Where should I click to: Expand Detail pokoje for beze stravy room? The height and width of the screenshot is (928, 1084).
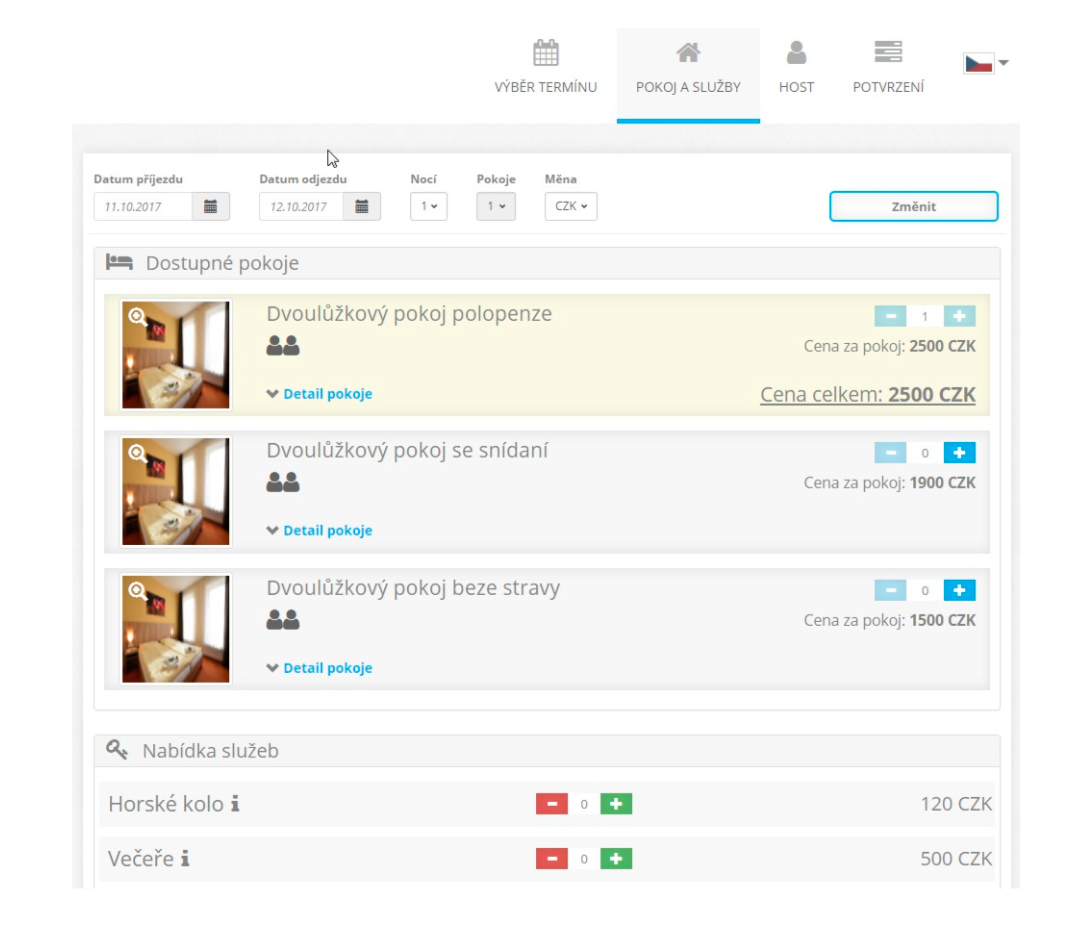point(319,668)
